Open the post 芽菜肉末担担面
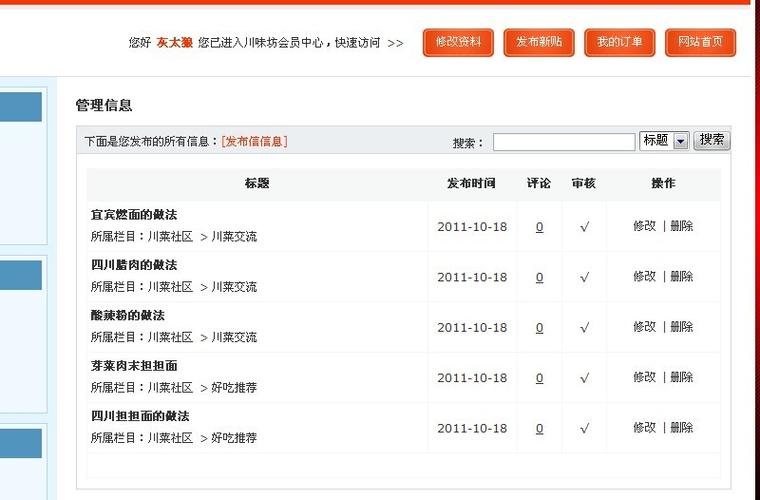 tap(134, 366)
